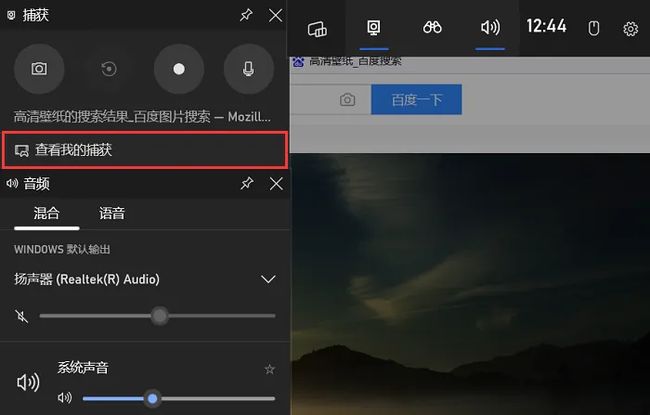
Task: Click the record last 30 seconds button
Action: point(109,69)
